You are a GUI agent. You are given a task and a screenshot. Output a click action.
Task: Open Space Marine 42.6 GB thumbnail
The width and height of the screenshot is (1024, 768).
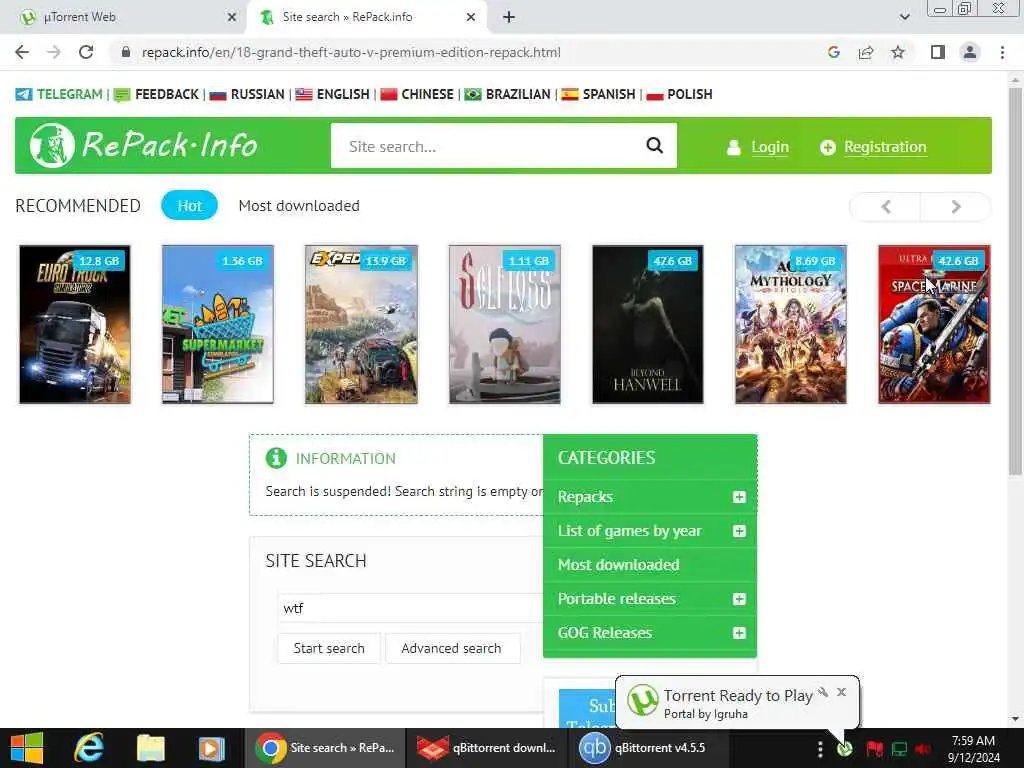(x=934, y=325)
